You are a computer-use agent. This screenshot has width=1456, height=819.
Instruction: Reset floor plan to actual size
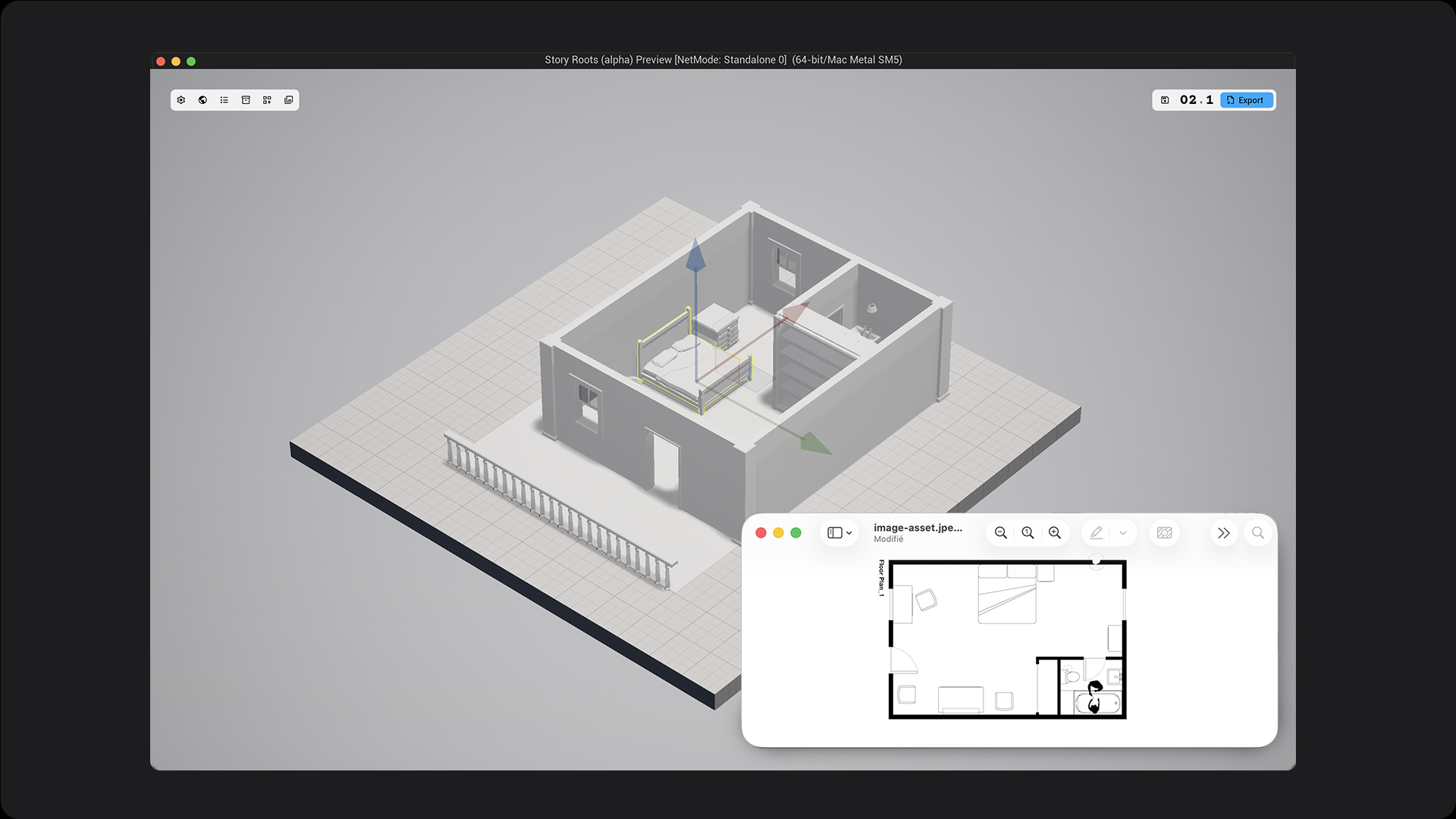[1028, 533]
